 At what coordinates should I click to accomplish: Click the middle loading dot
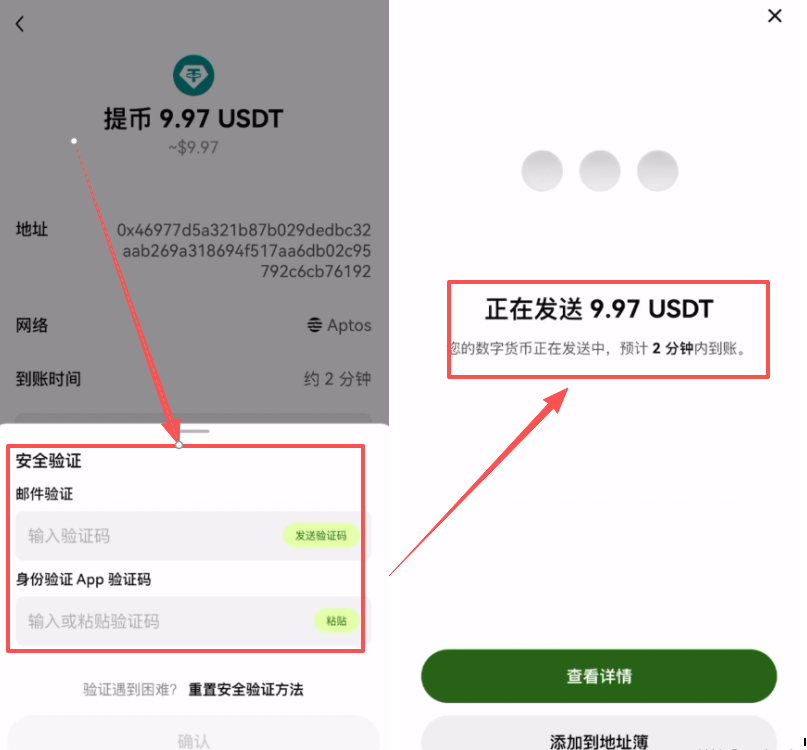(x=600, y=171)
